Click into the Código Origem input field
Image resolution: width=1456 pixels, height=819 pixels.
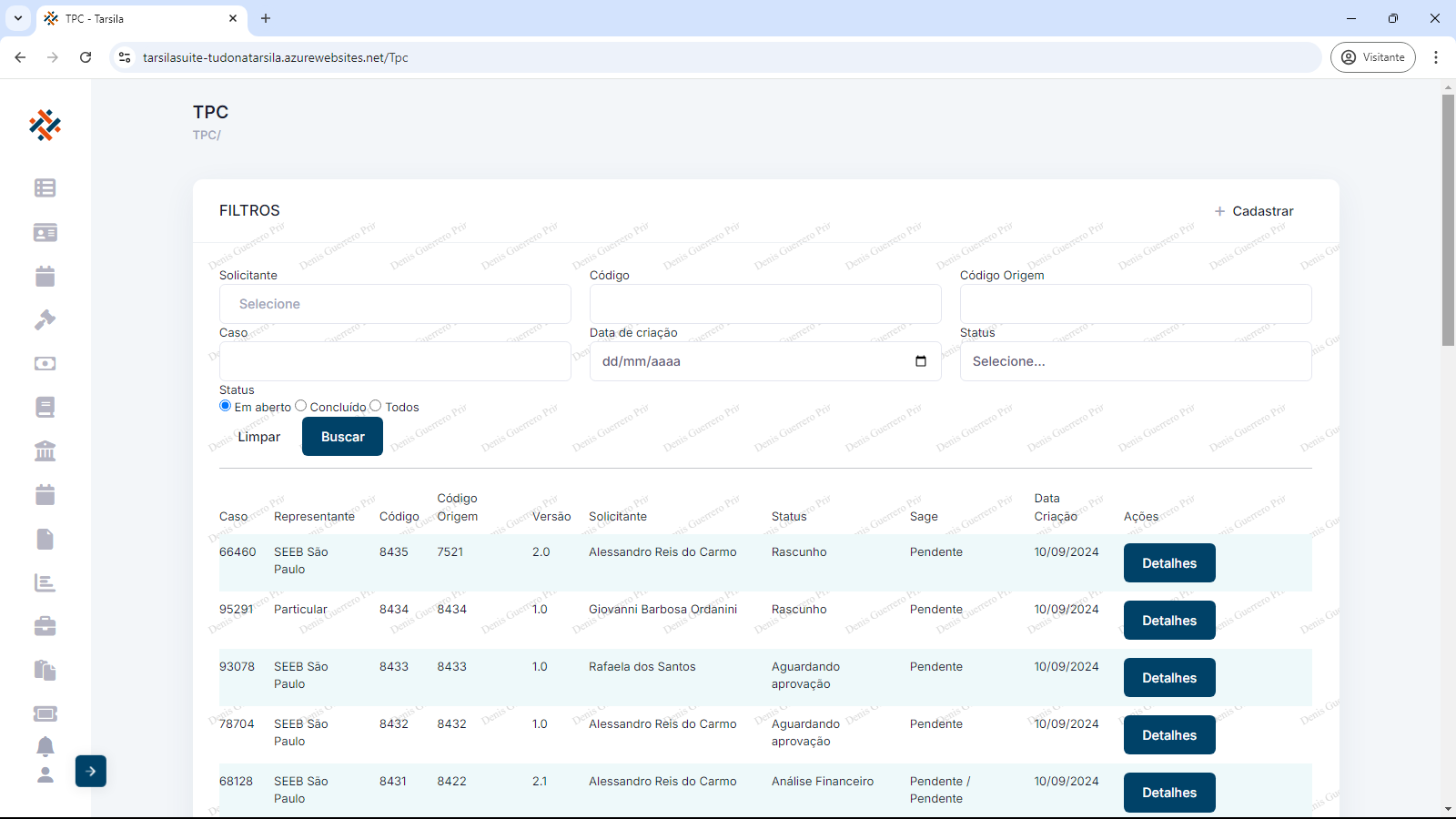[x=1135, y=304]
